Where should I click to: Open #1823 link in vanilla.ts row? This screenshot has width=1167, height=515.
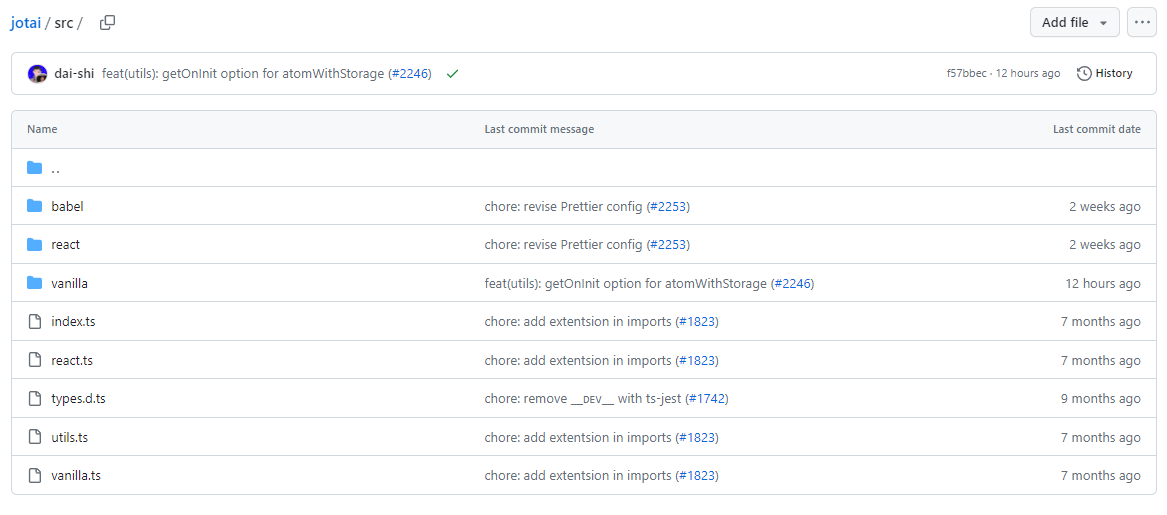pos(697,475)
